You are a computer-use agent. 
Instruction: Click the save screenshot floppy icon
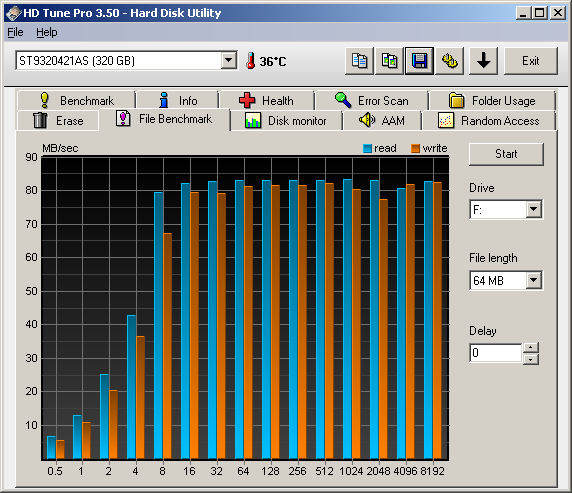(420, 61)
